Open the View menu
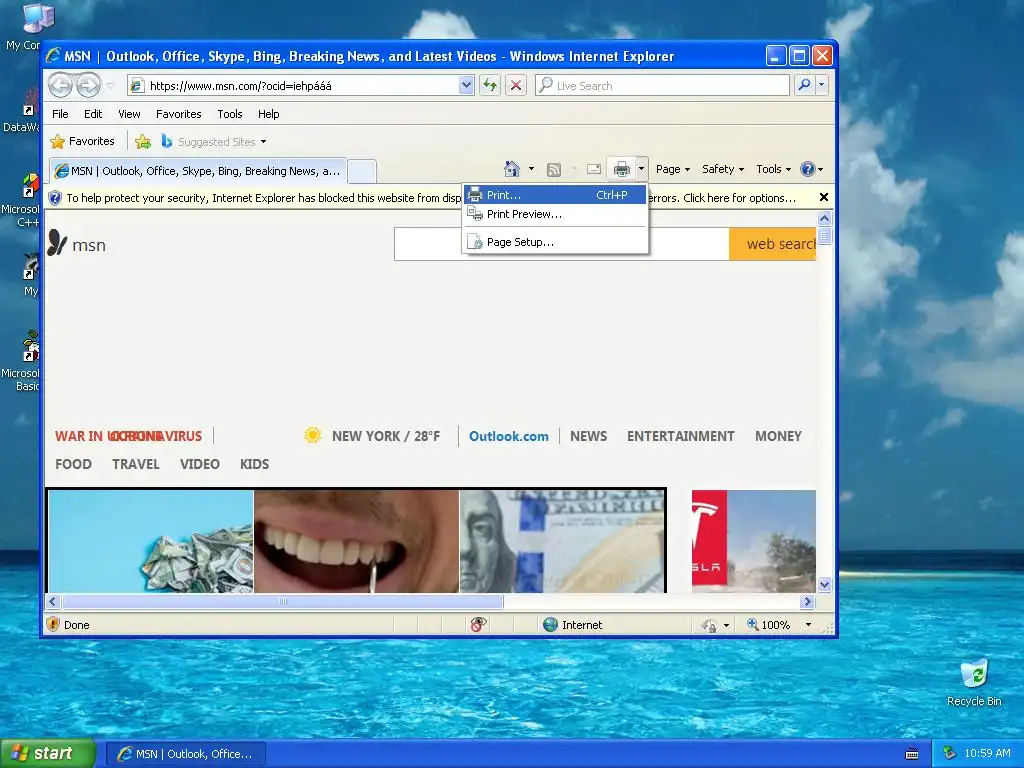The height and width of the screenshot is (768, 1024). (x=129, y=114)
